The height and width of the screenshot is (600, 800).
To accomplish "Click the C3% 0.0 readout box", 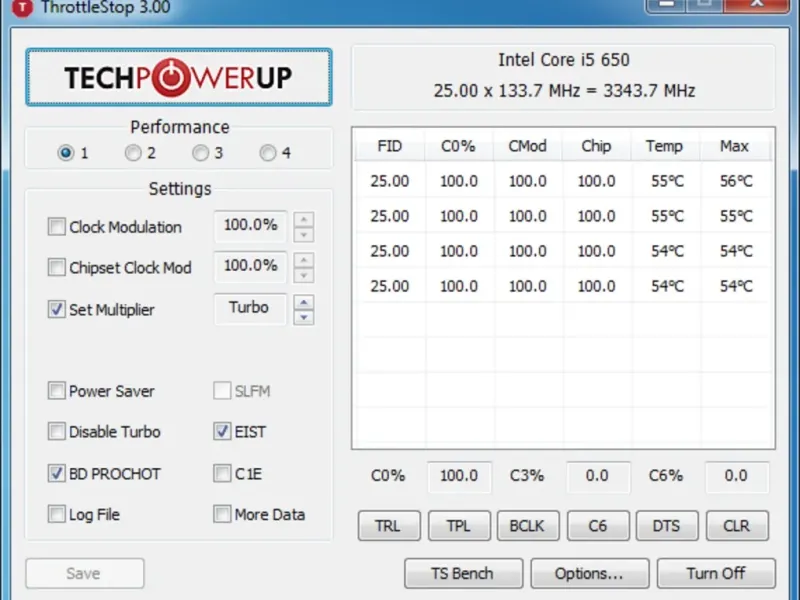I will click(597, 477).
